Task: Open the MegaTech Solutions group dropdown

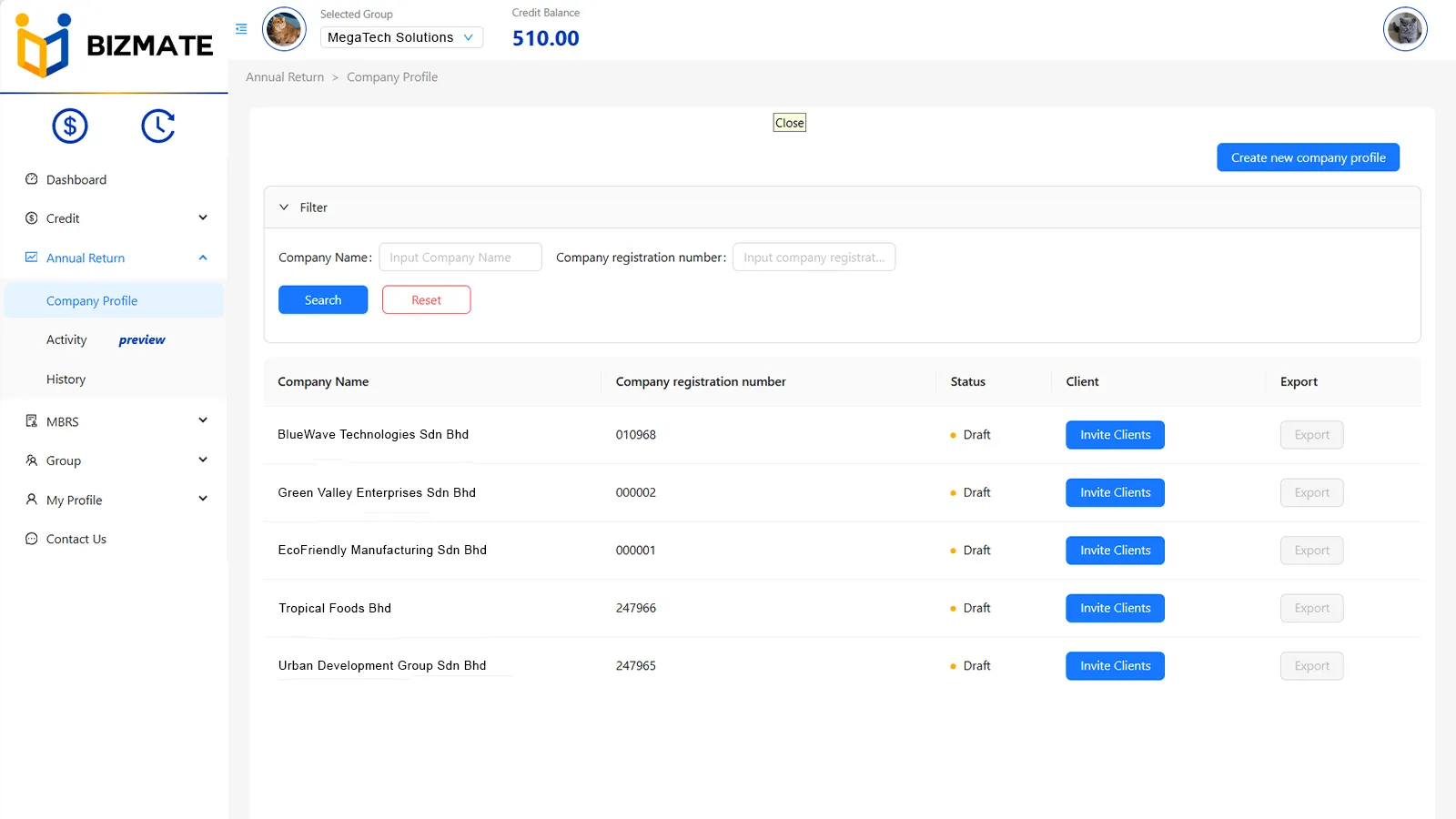Action: point(401,37)
